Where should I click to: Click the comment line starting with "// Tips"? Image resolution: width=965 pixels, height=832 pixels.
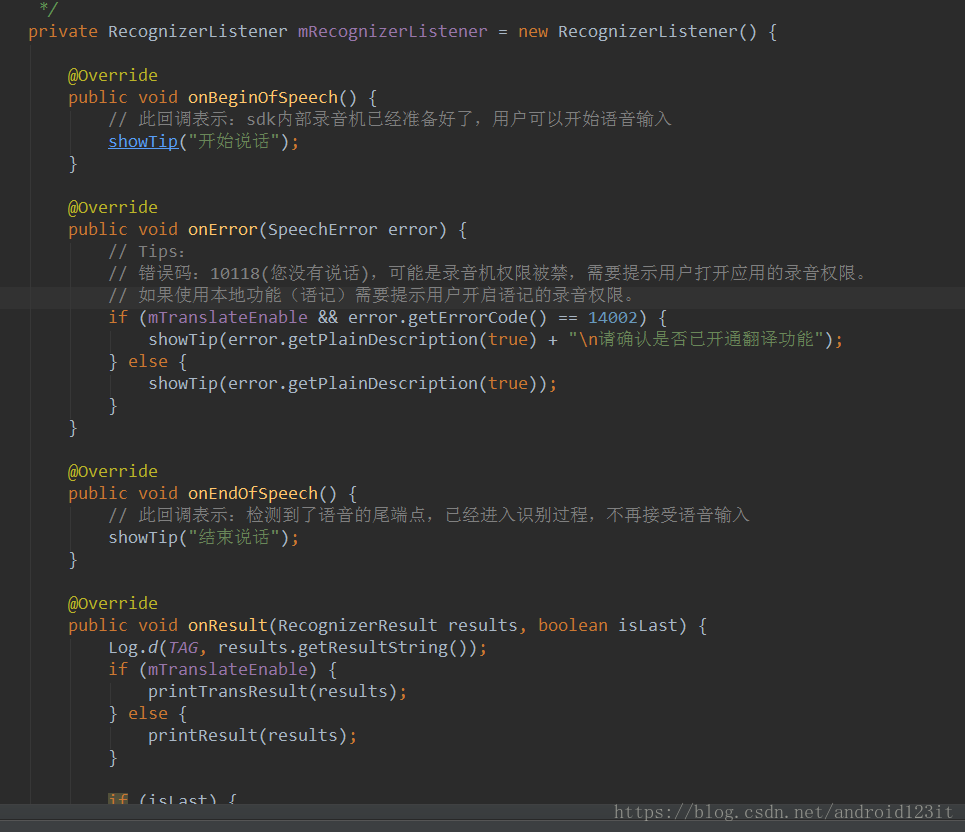(146, 252)
